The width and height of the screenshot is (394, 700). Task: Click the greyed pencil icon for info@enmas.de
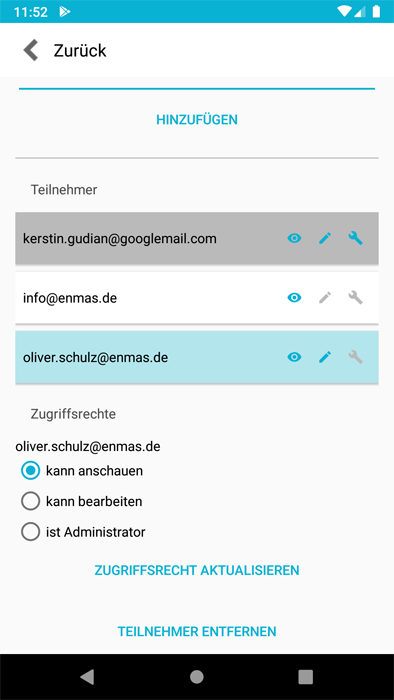(325, 298)
